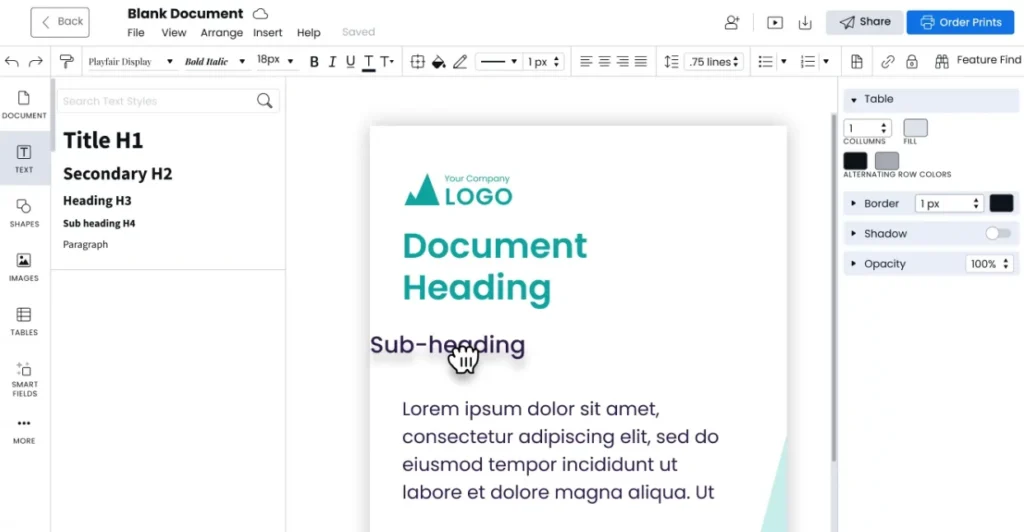The height and width of the screenshot is (532, 1024).
Task: Apply the Heading H3 text style
Action: [x=97, y=200]
